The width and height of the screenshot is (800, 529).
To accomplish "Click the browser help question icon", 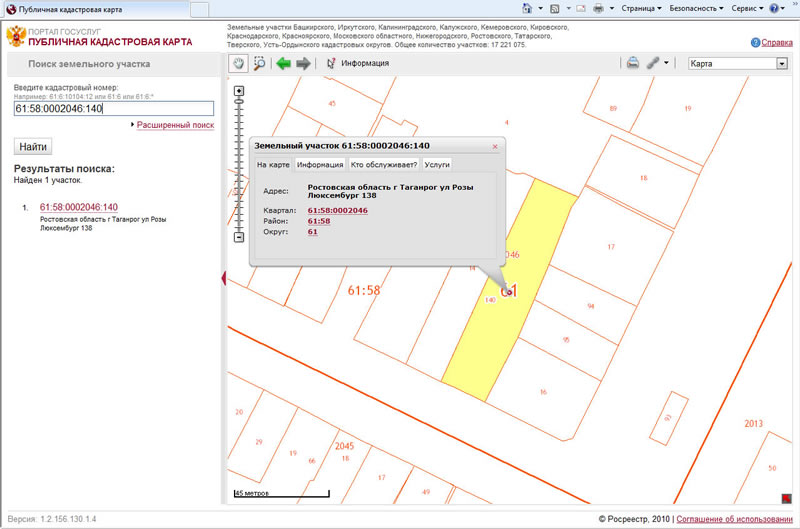I will pos(774,8).
